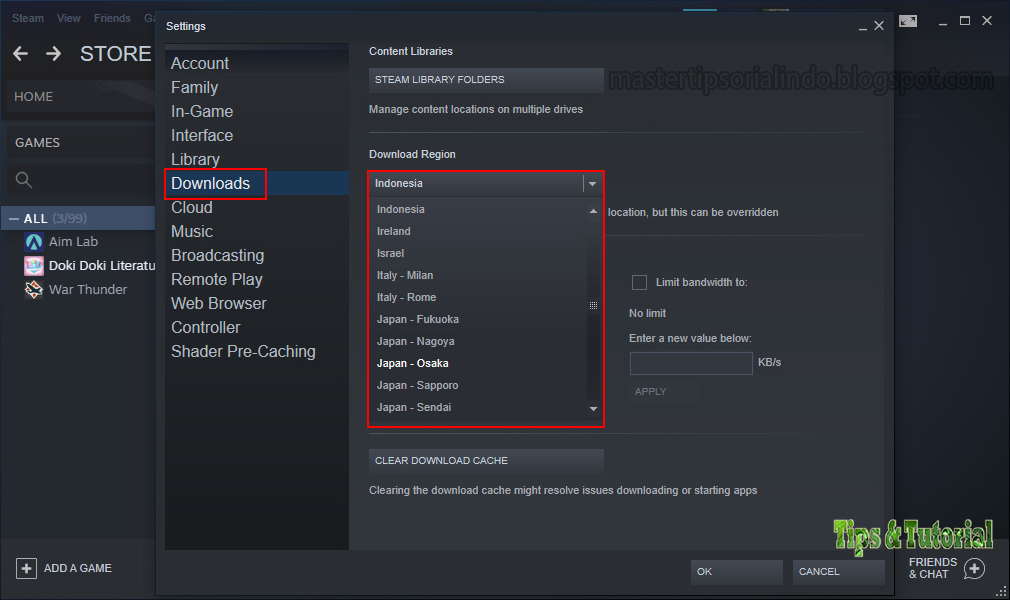Click the Add a Game plus icon
This screenshot has height=600, width=1010.
coord(26,568)
